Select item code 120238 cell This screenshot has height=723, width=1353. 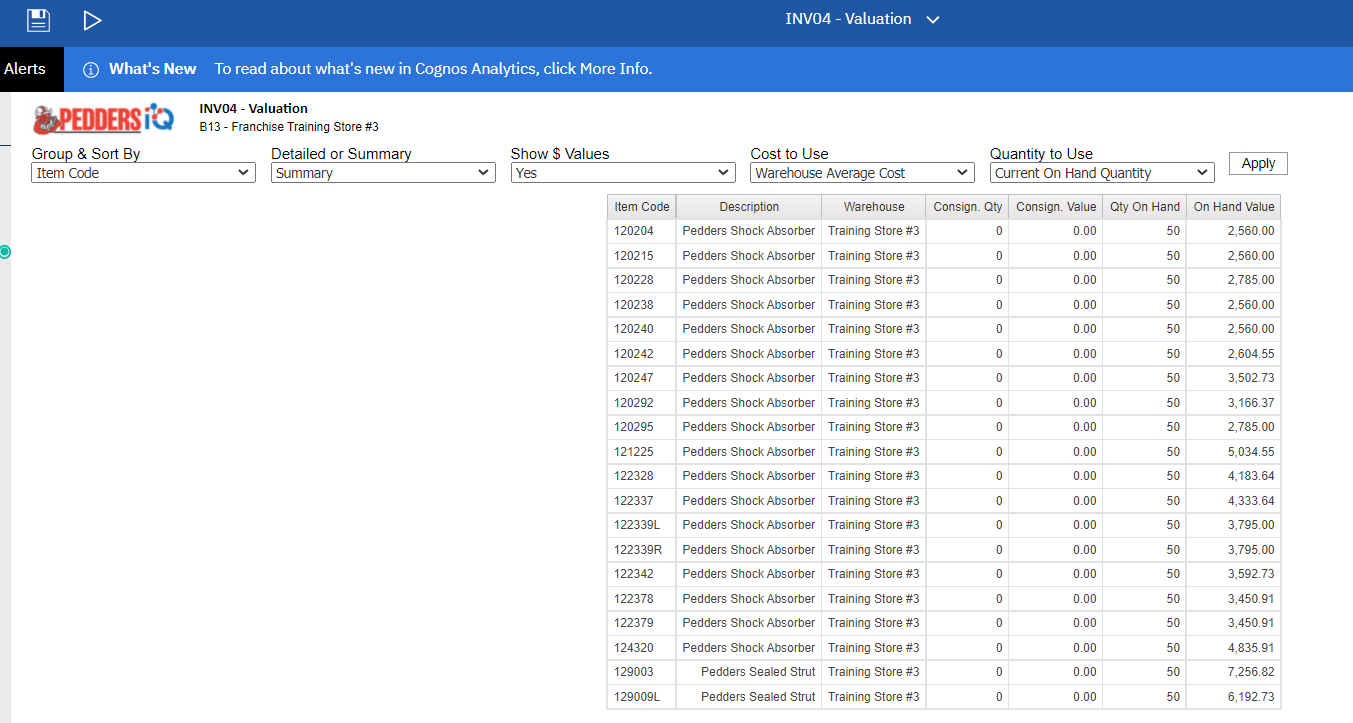[642, 305]
